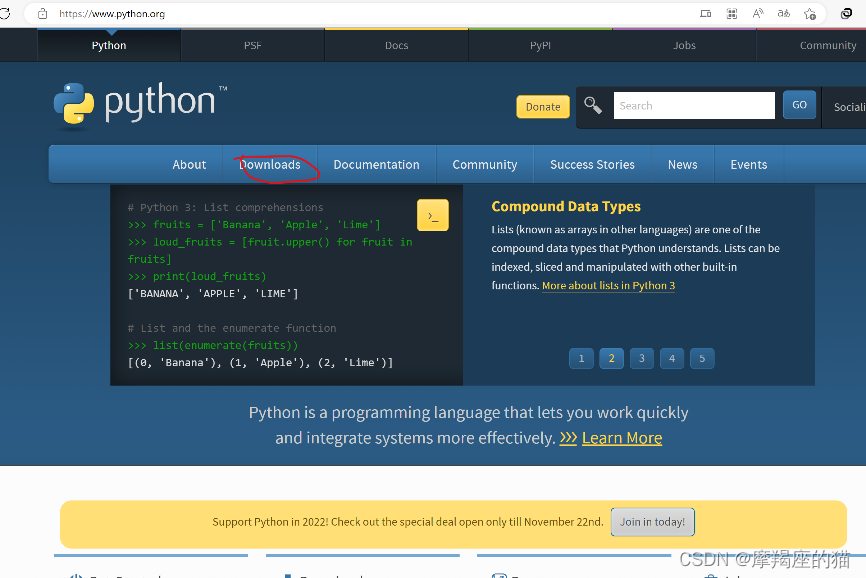Open the Downloads menu
The image size is (866, 578).
(272, 164)
